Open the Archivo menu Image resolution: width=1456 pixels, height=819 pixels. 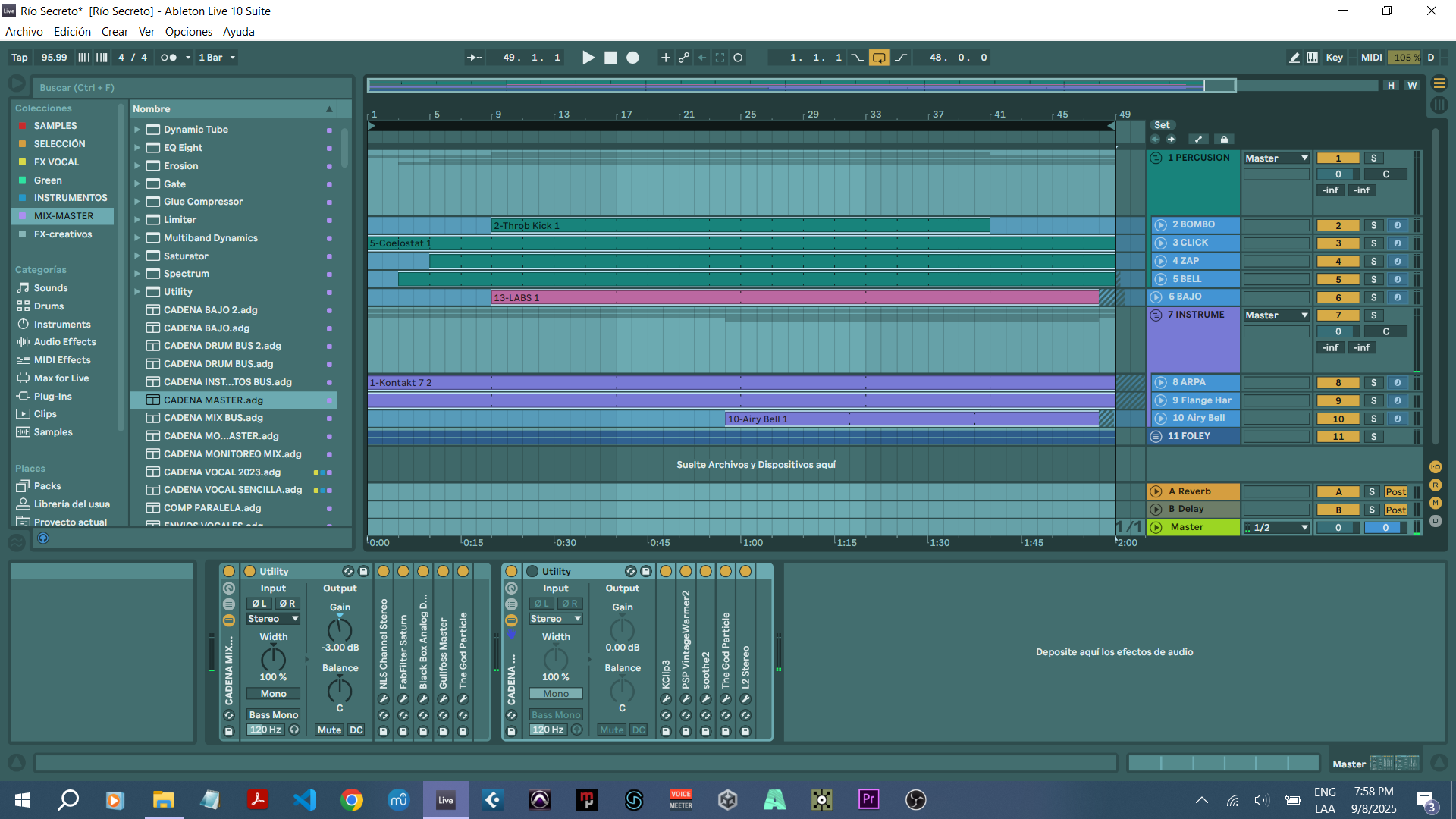click(24, 32)
